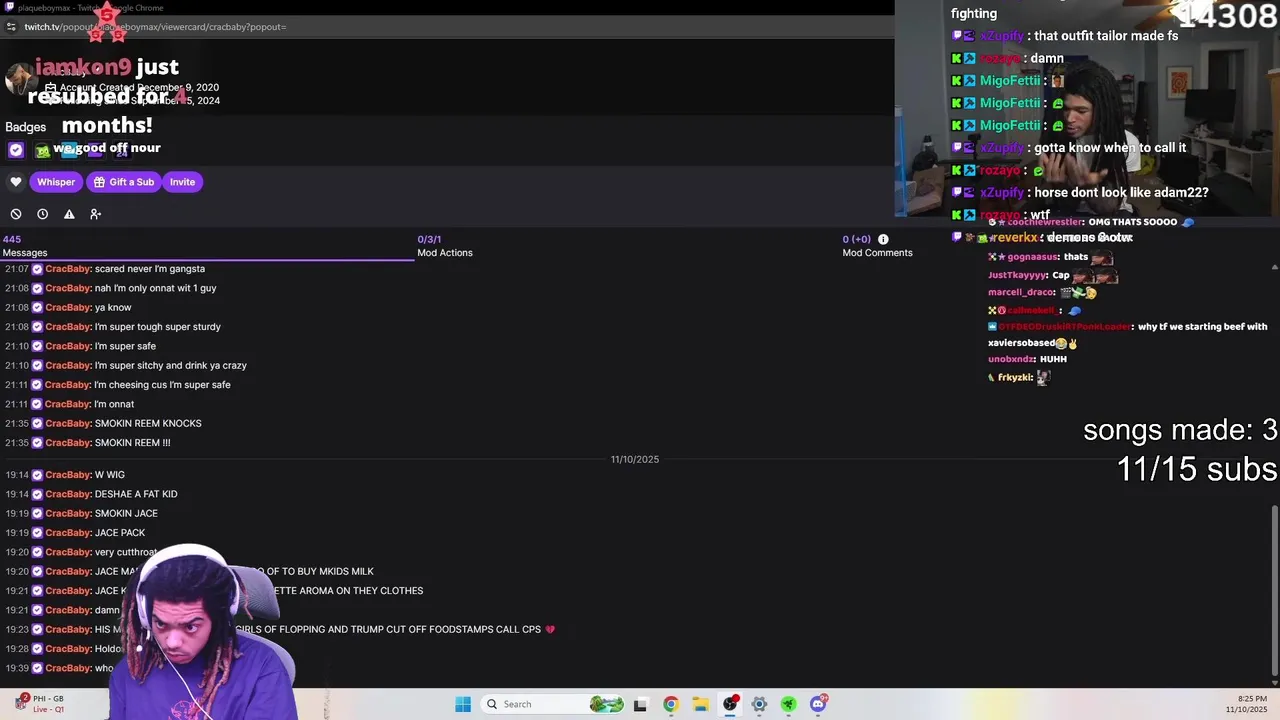Image resolution: width=1280 pixels, height=720 pixels.
Task: Click "that outfit tailor made fs" chat line
Action: tap(1106, 36)
